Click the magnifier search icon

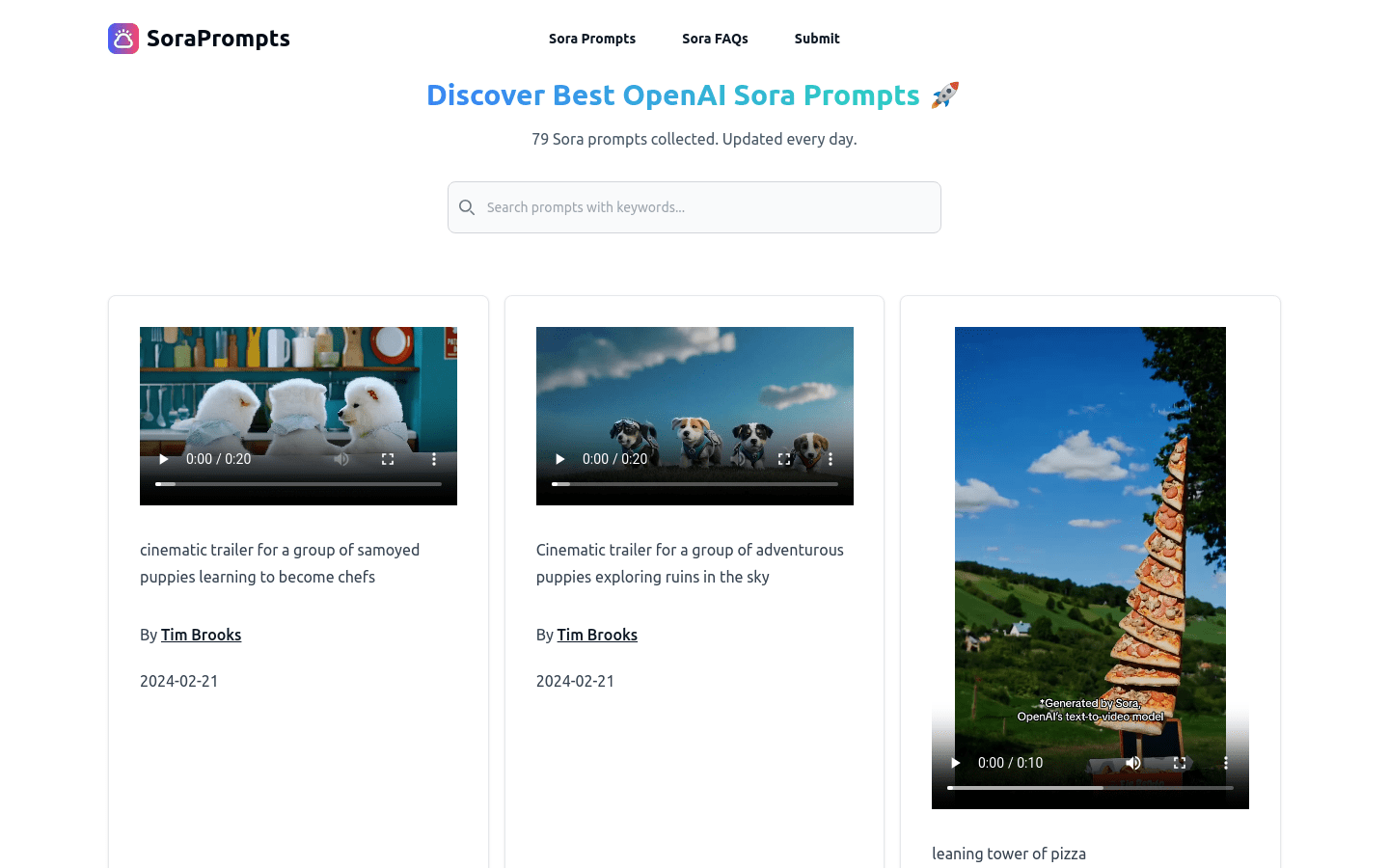coord(467,207)
